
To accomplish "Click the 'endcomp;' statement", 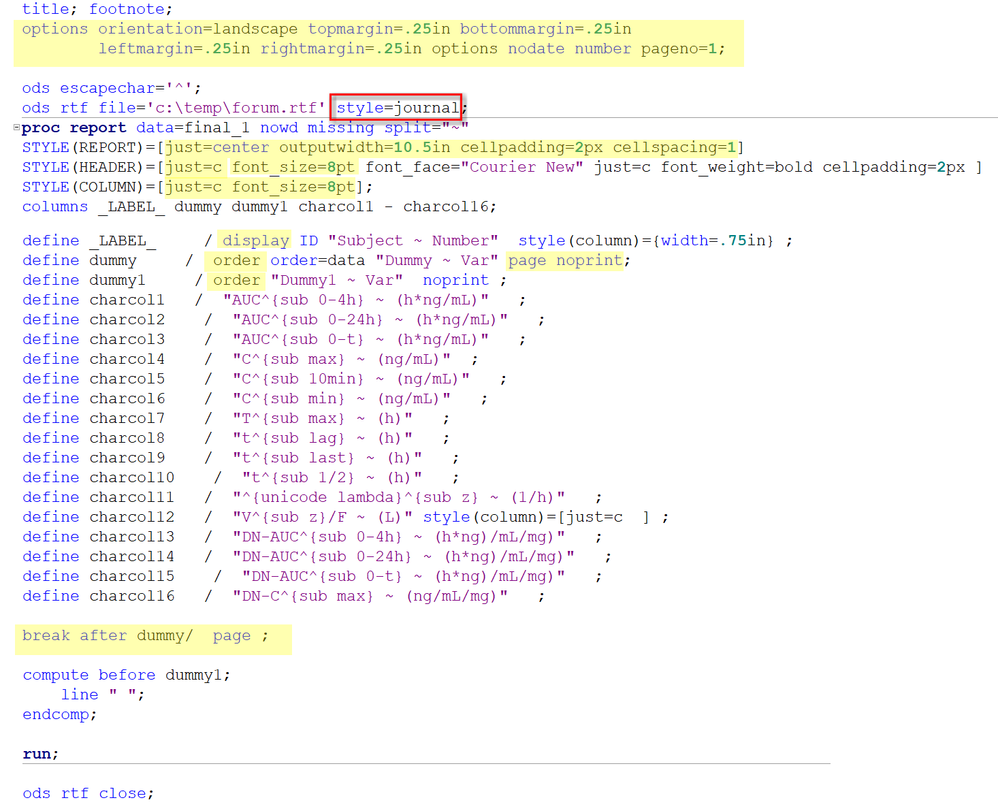I will coord(59,713).
